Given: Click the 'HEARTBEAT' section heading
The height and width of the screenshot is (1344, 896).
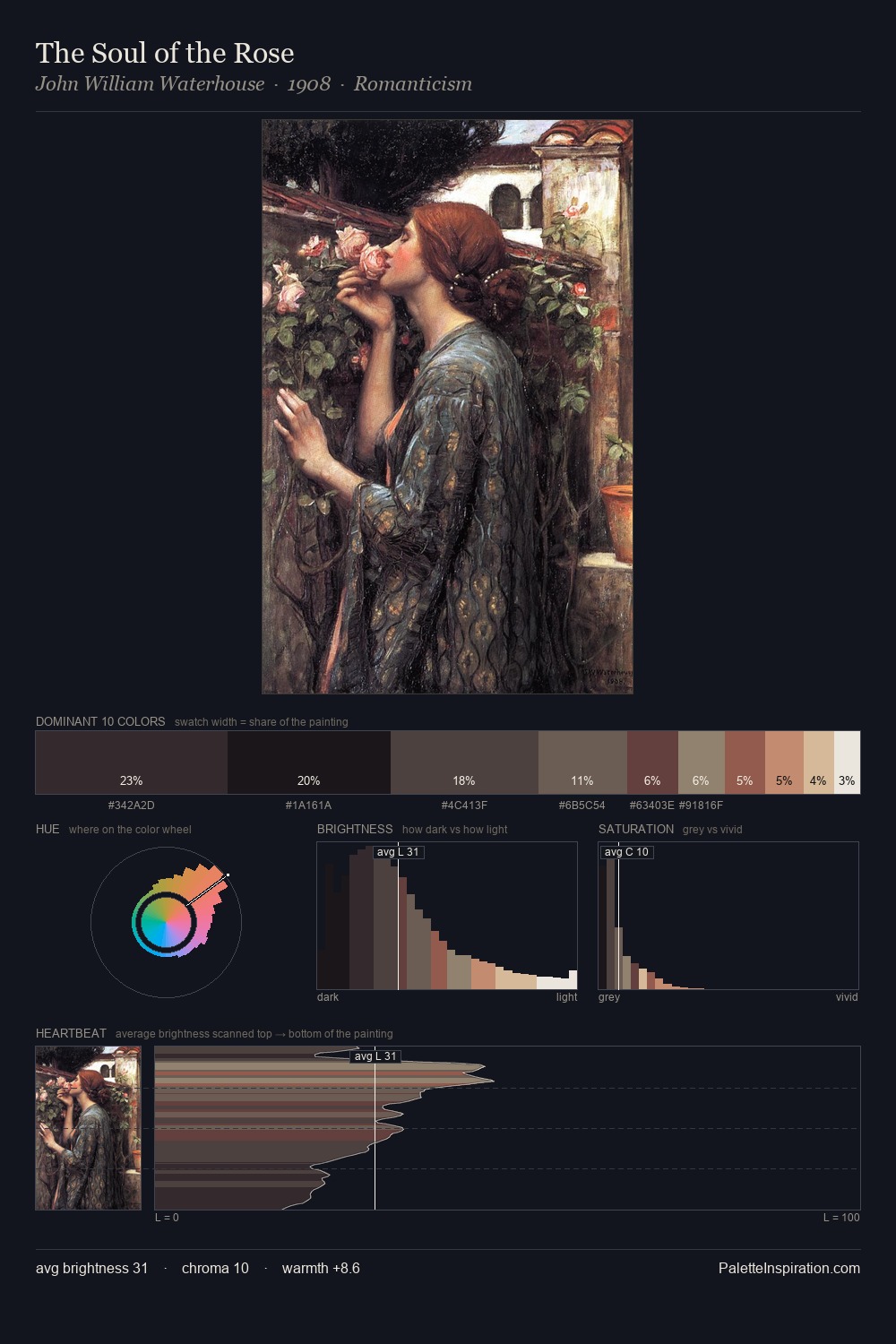Looking at the screenshot, I should (71, 1033).
